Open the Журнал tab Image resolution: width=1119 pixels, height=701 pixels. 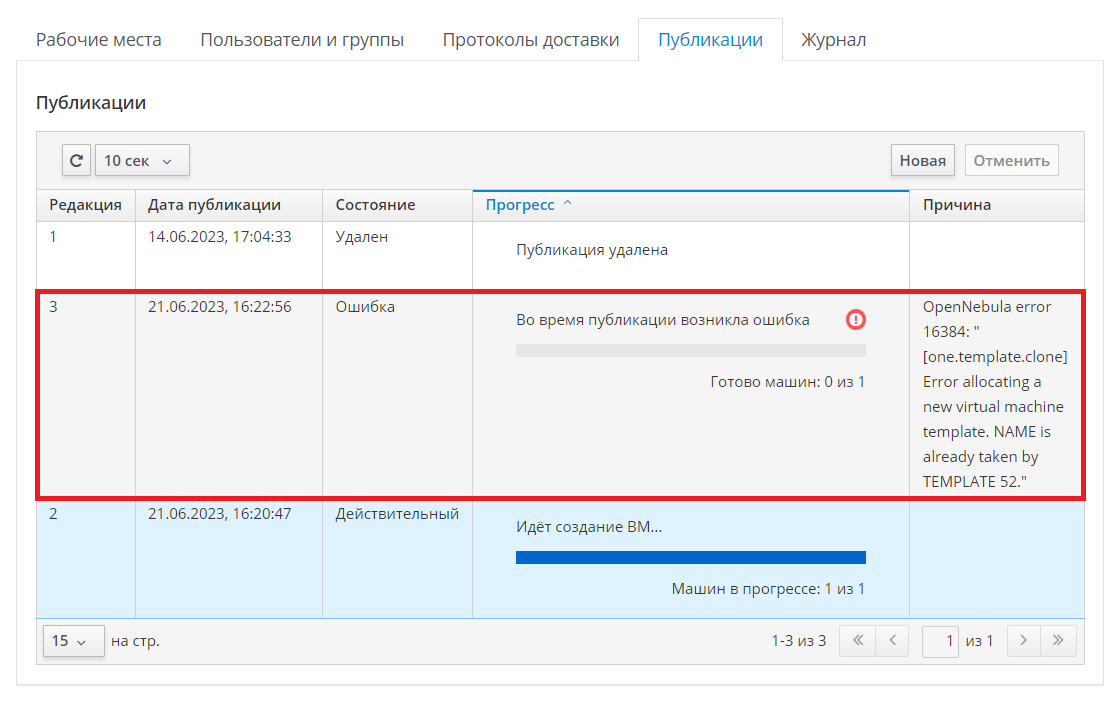[833, 40]
